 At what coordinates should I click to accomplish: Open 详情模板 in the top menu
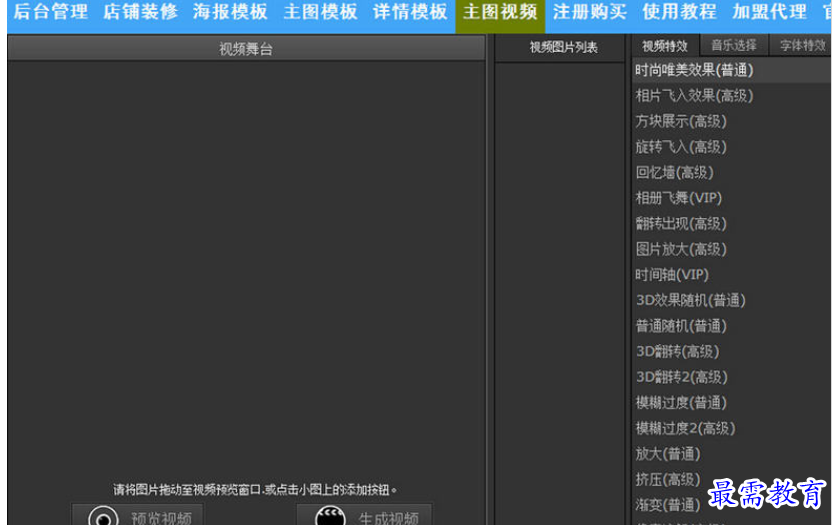click(410, 12)
